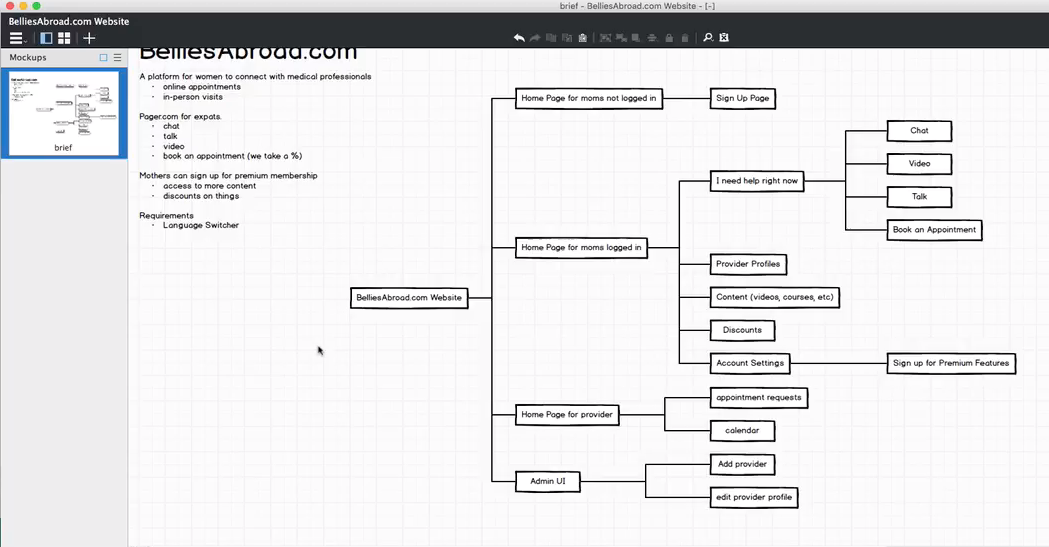The width and height of the screenshot is (1049, 547).
Task: Select the Add provider box
Action: 743,464
